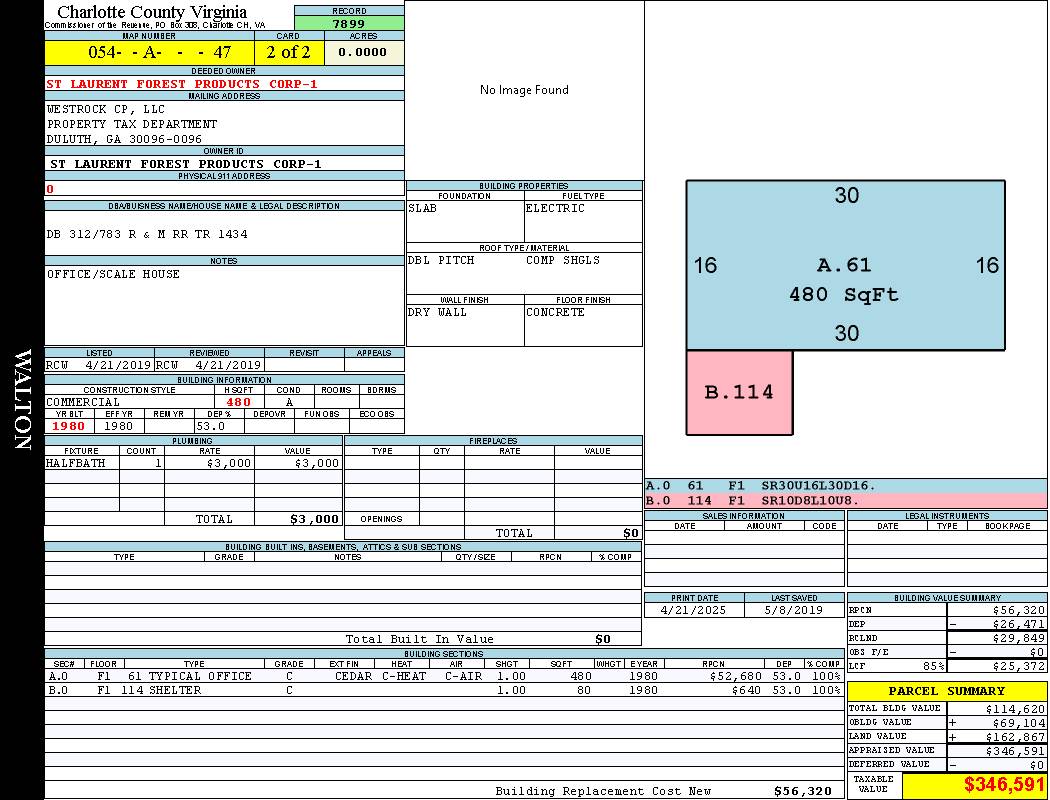The height and width of the screenshot is (800, 1050).
Task: Click the SHELTER building section row
Action: coord(444,690)
